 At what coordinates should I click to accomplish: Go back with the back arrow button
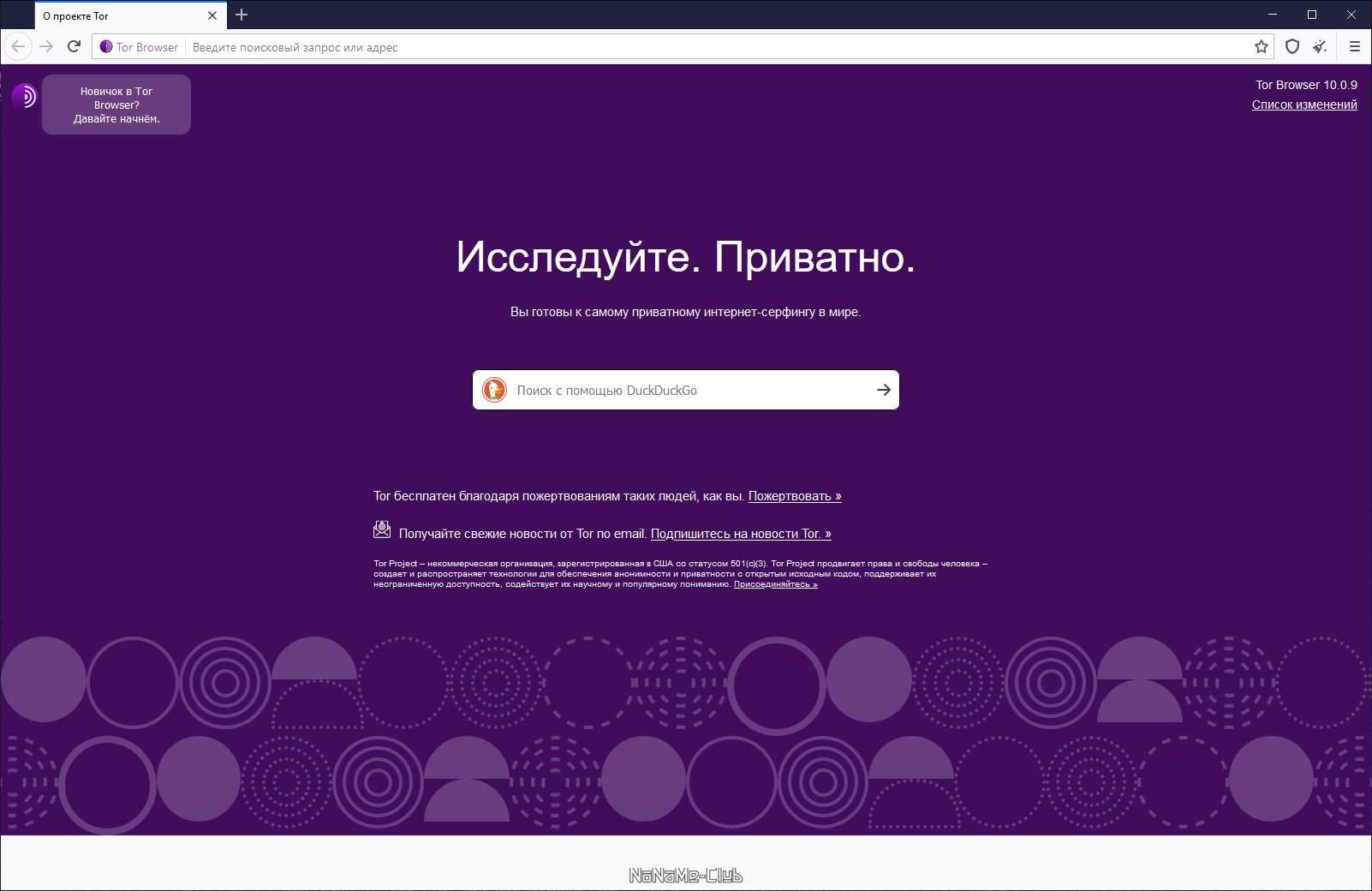[x=18, y=46]
